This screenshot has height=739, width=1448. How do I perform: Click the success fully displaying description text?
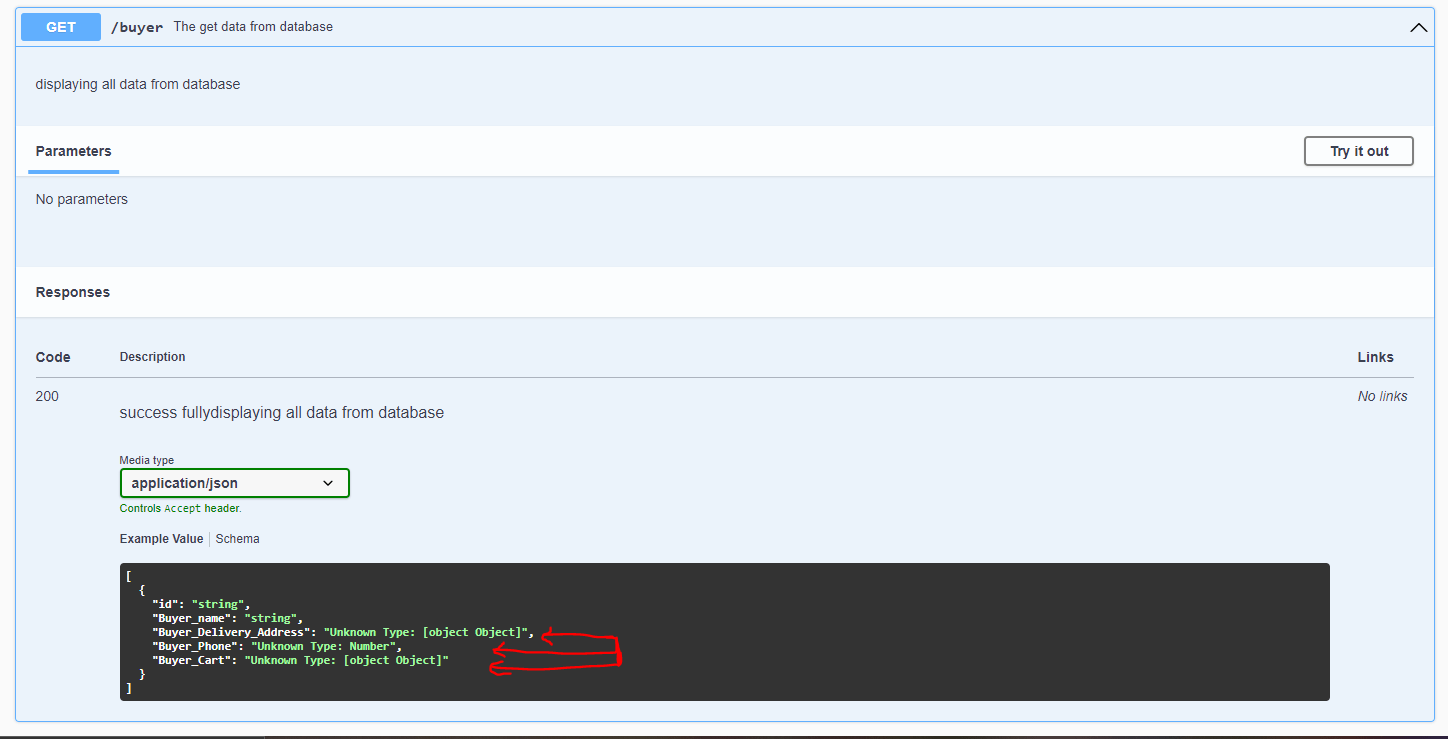click(281, 412)
